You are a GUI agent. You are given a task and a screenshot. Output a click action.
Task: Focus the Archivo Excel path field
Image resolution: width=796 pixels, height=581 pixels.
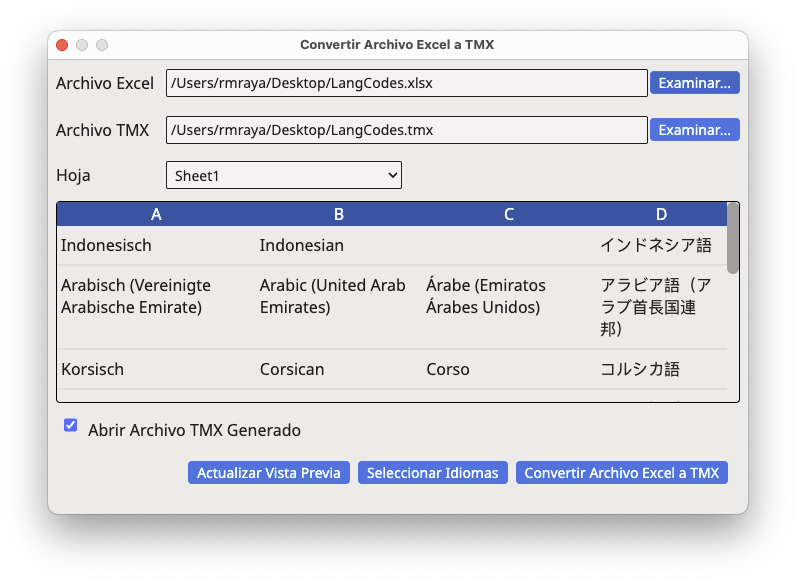click(x=407, y=83)
